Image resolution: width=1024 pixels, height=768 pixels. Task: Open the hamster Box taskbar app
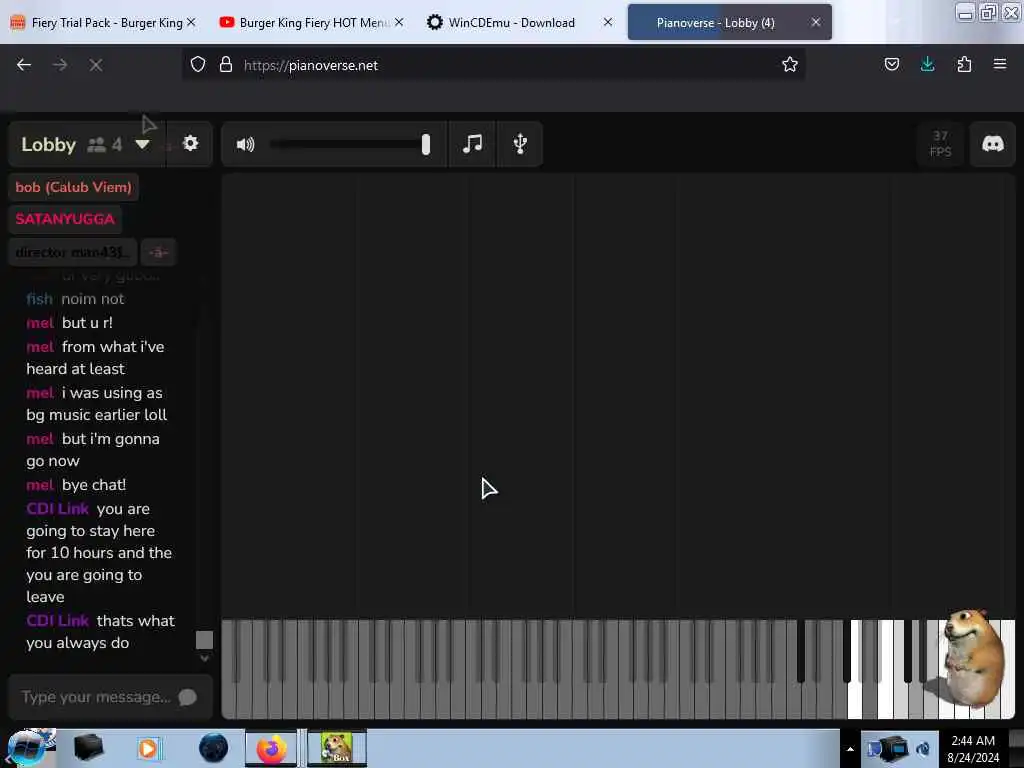(337, 748)
